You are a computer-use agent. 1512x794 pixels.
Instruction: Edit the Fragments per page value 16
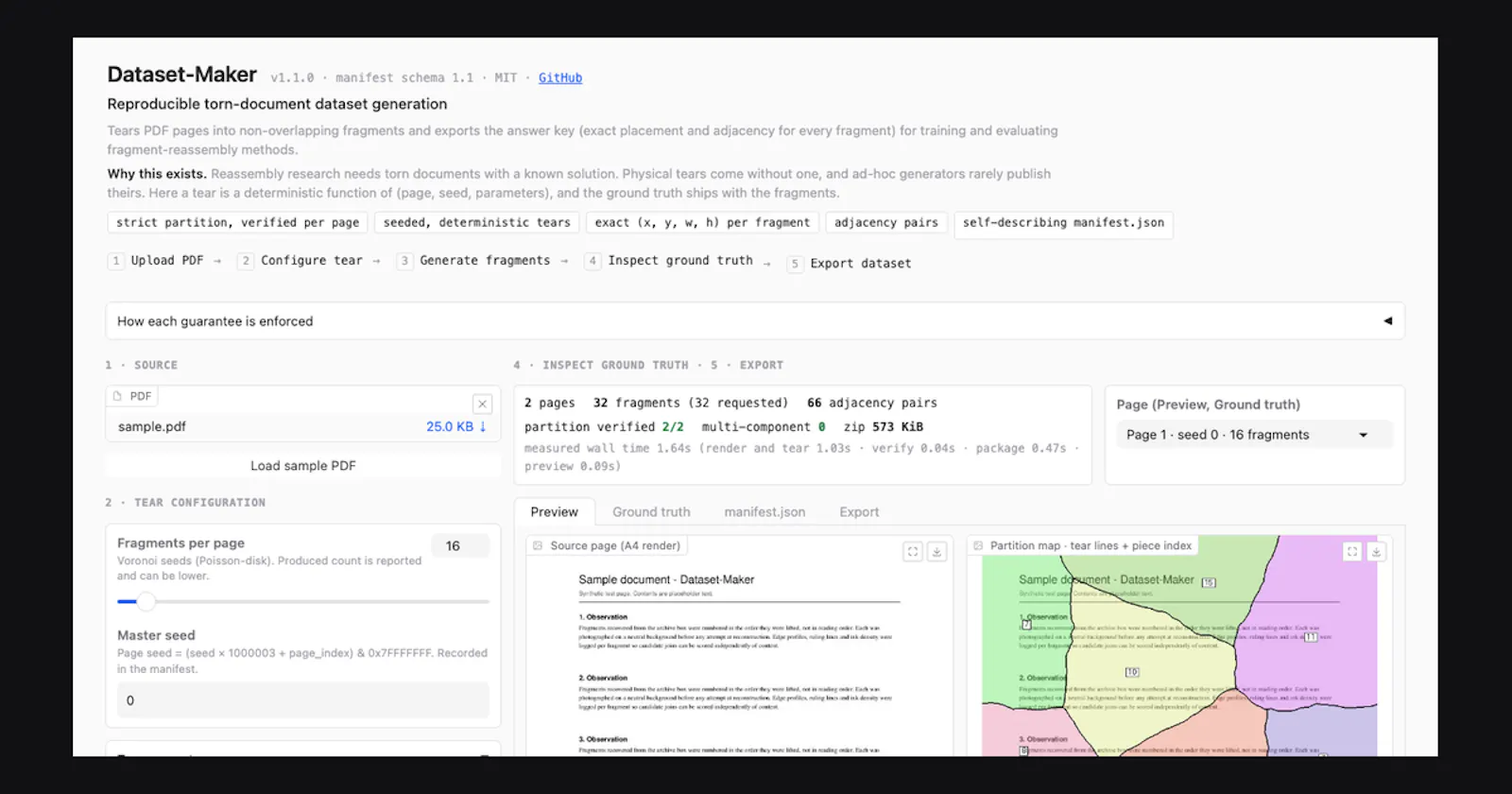(x=460, y=545)
